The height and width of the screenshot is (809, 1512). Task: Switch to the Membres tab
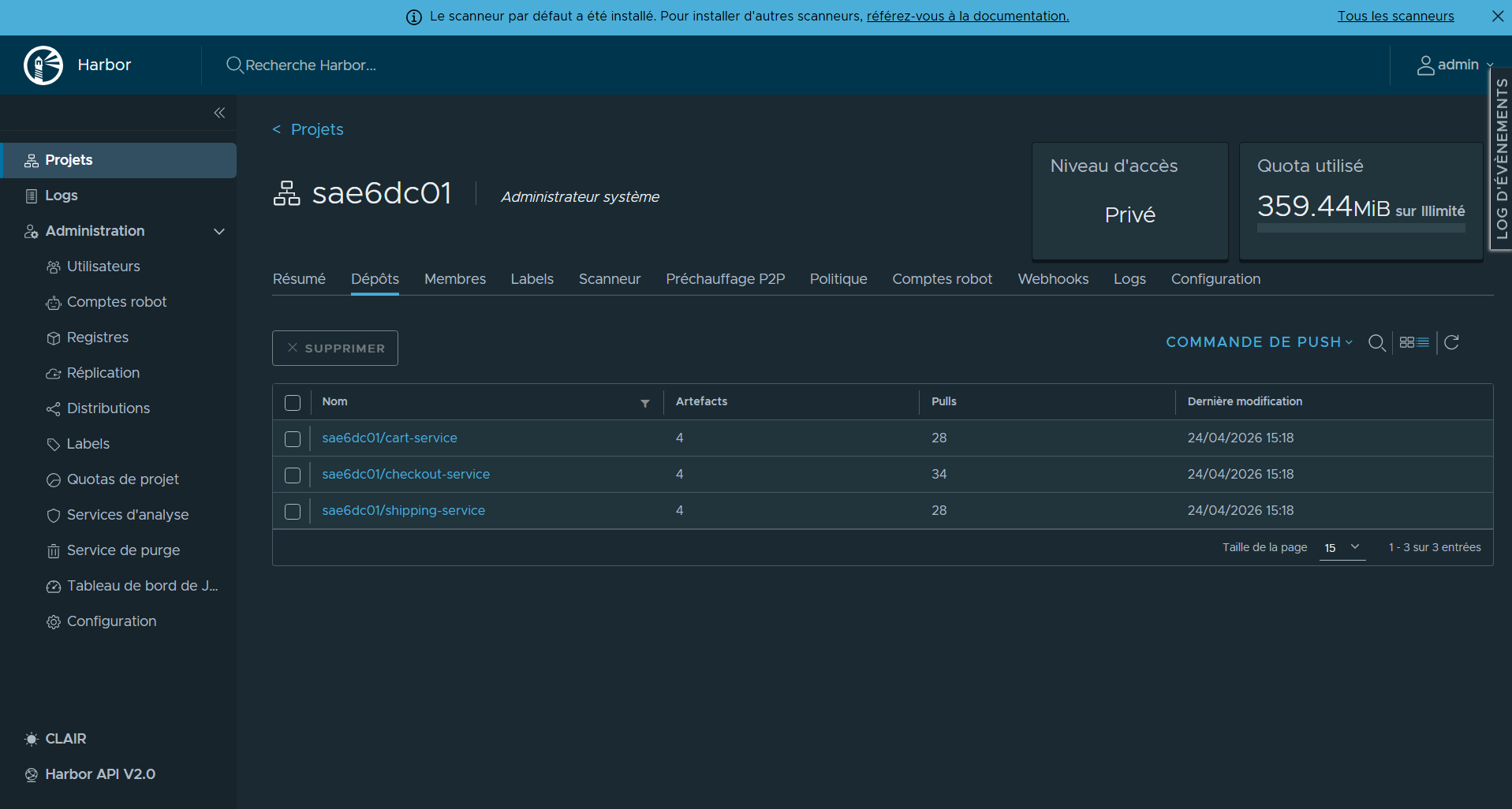coord(455,279)
